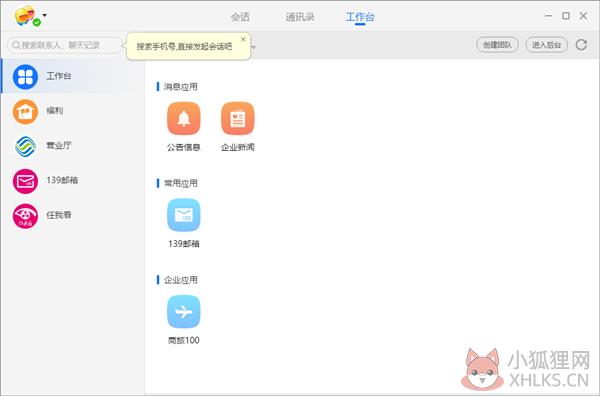Click the user avatar logo
The image size is (600, 396).
click(x=24, y=15)
